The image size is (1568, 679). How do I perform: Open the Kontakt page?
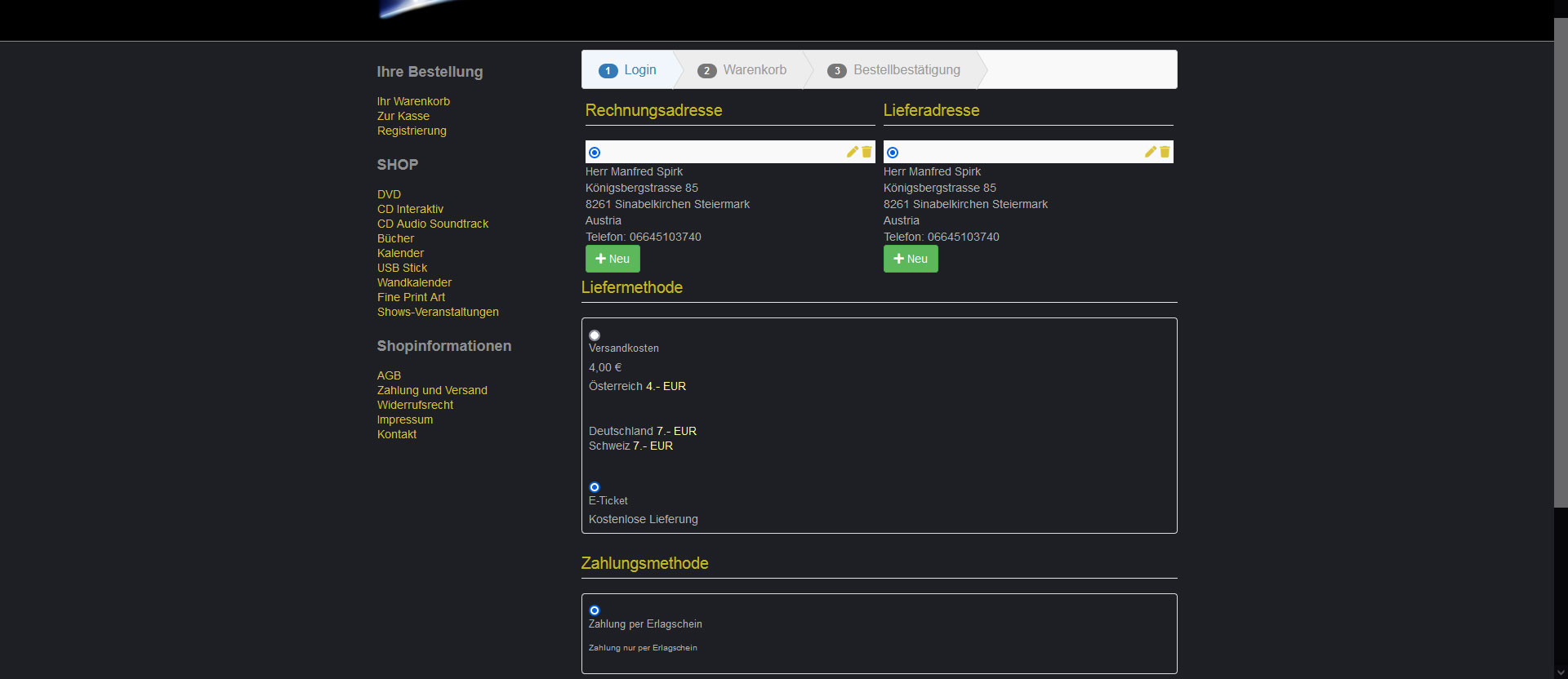397,434
